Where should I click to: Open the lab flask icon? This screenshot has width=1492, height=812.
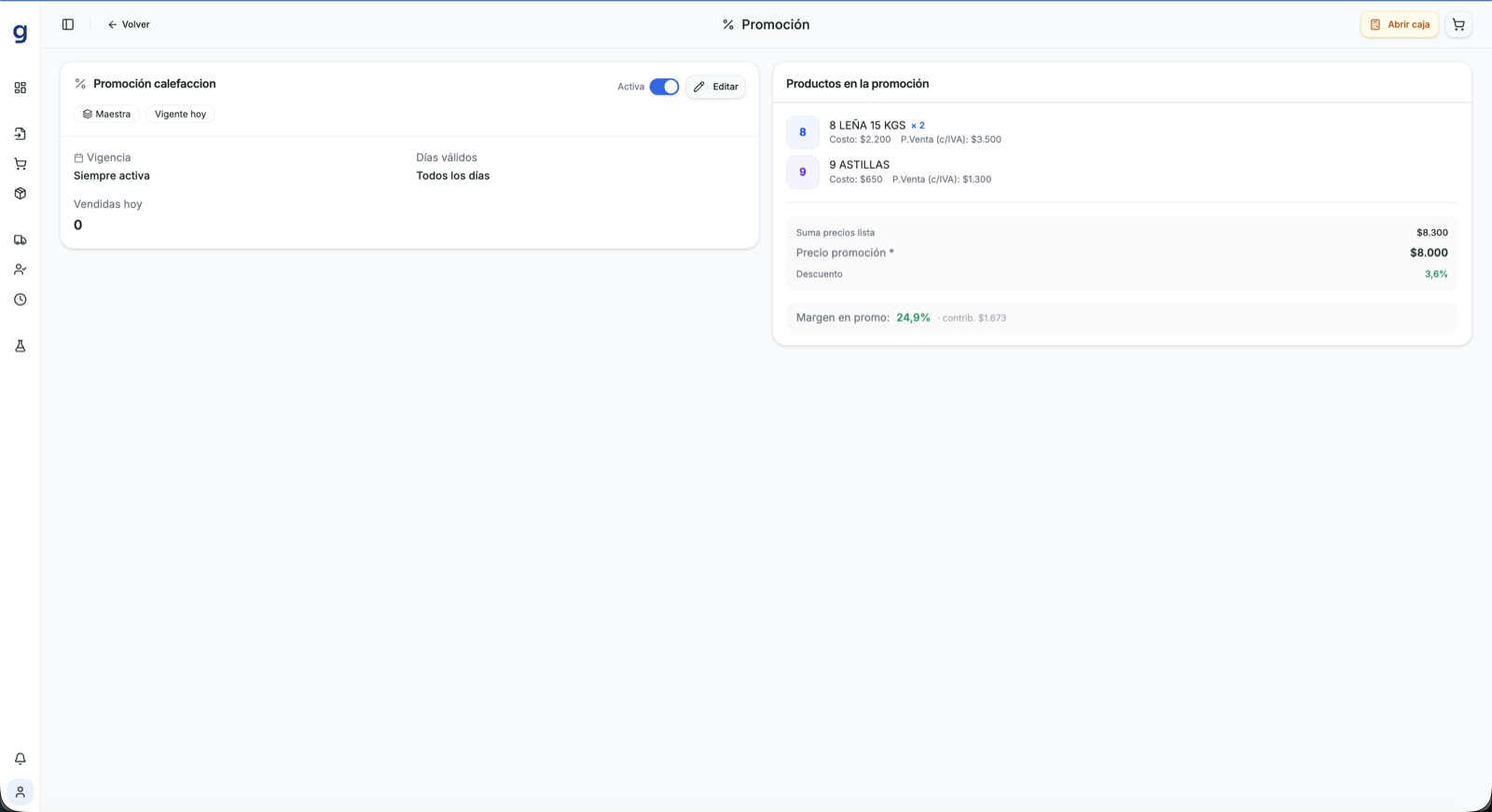20,346
